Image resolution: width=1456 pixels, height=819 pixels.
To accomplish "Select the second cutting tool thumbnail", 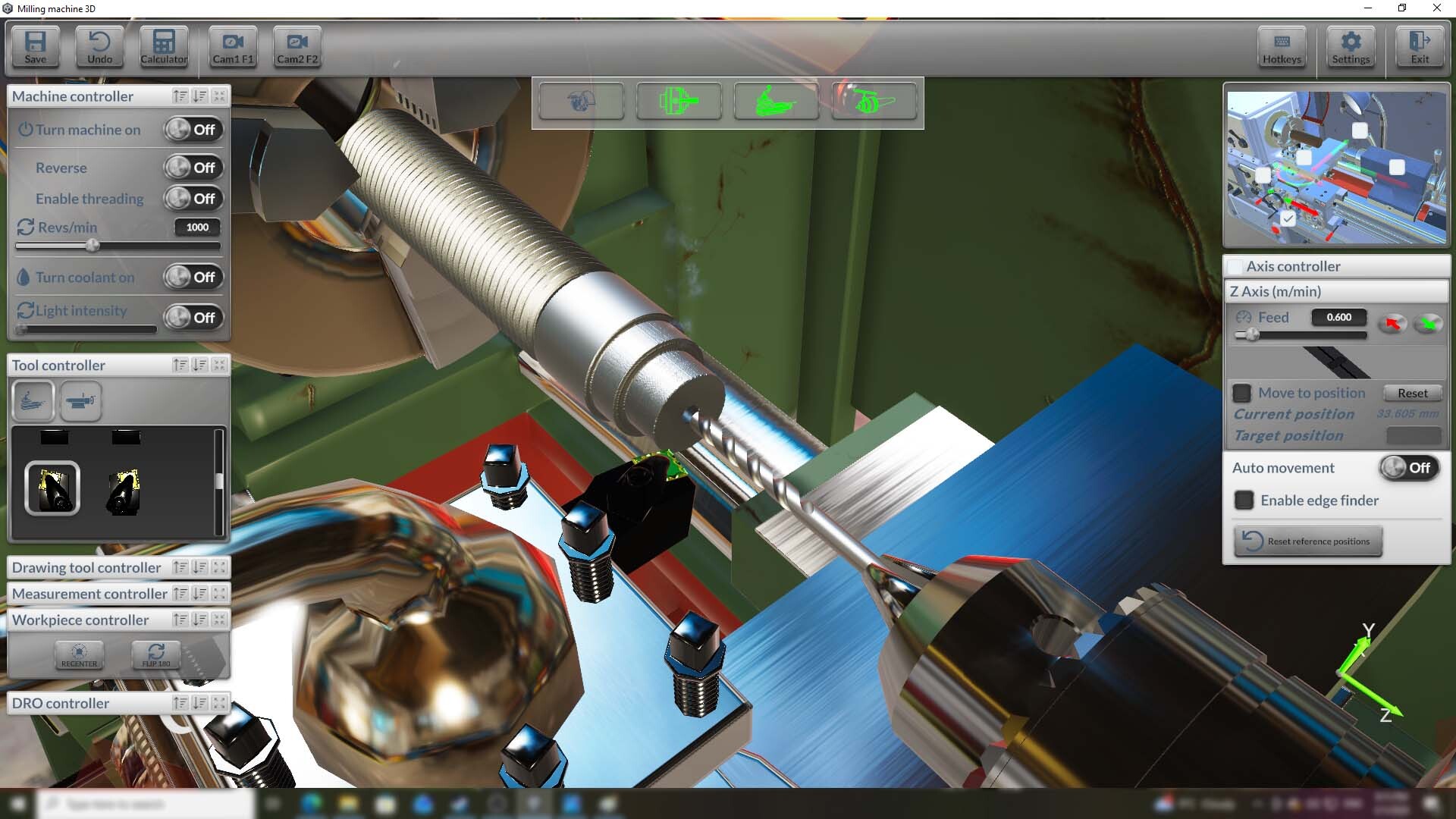I will point(124,491).
